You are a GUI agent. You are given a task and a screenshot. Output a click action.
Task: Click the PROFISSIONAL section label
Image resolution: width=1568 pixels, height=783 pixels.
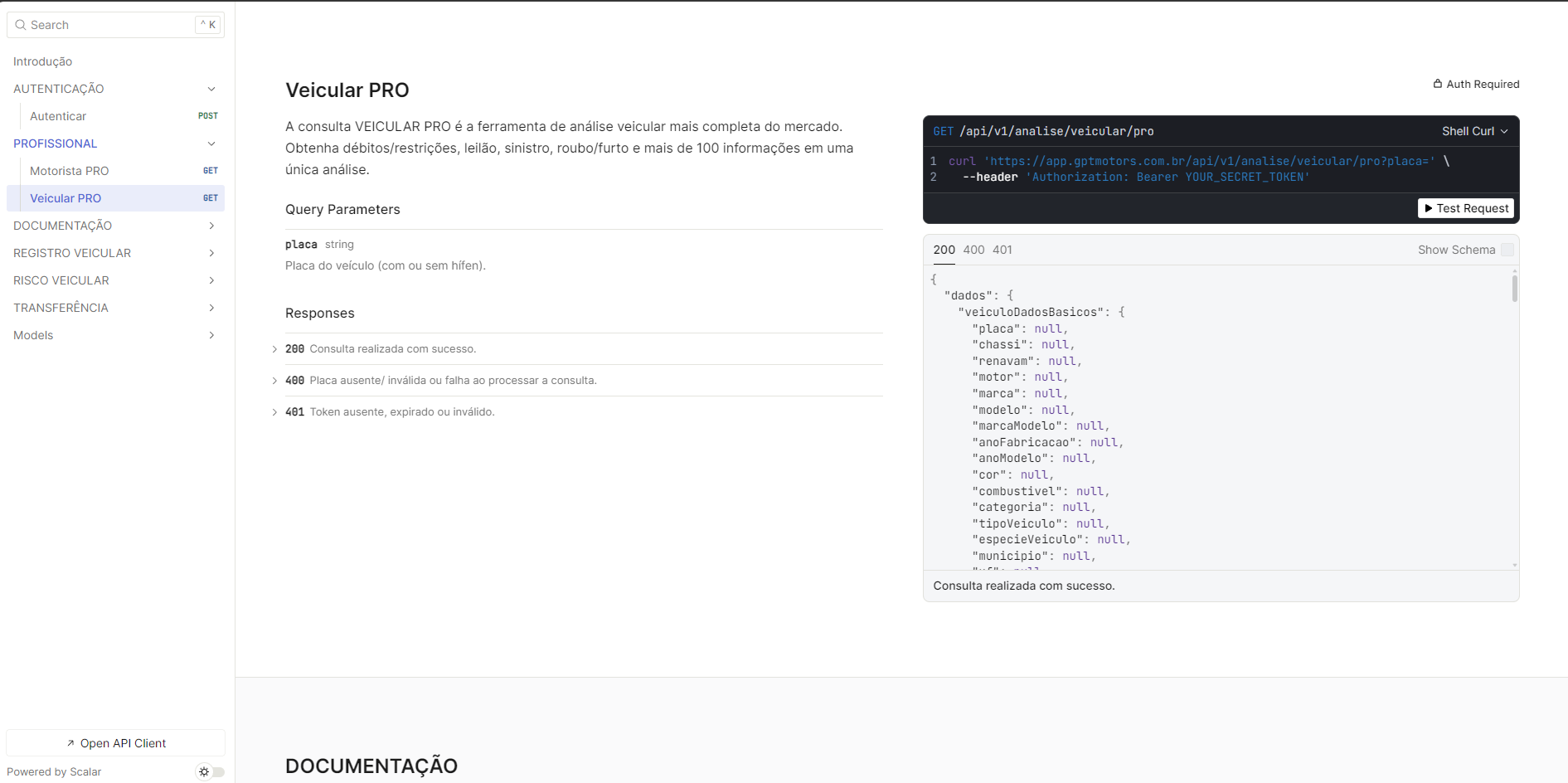tap(56, 143)
